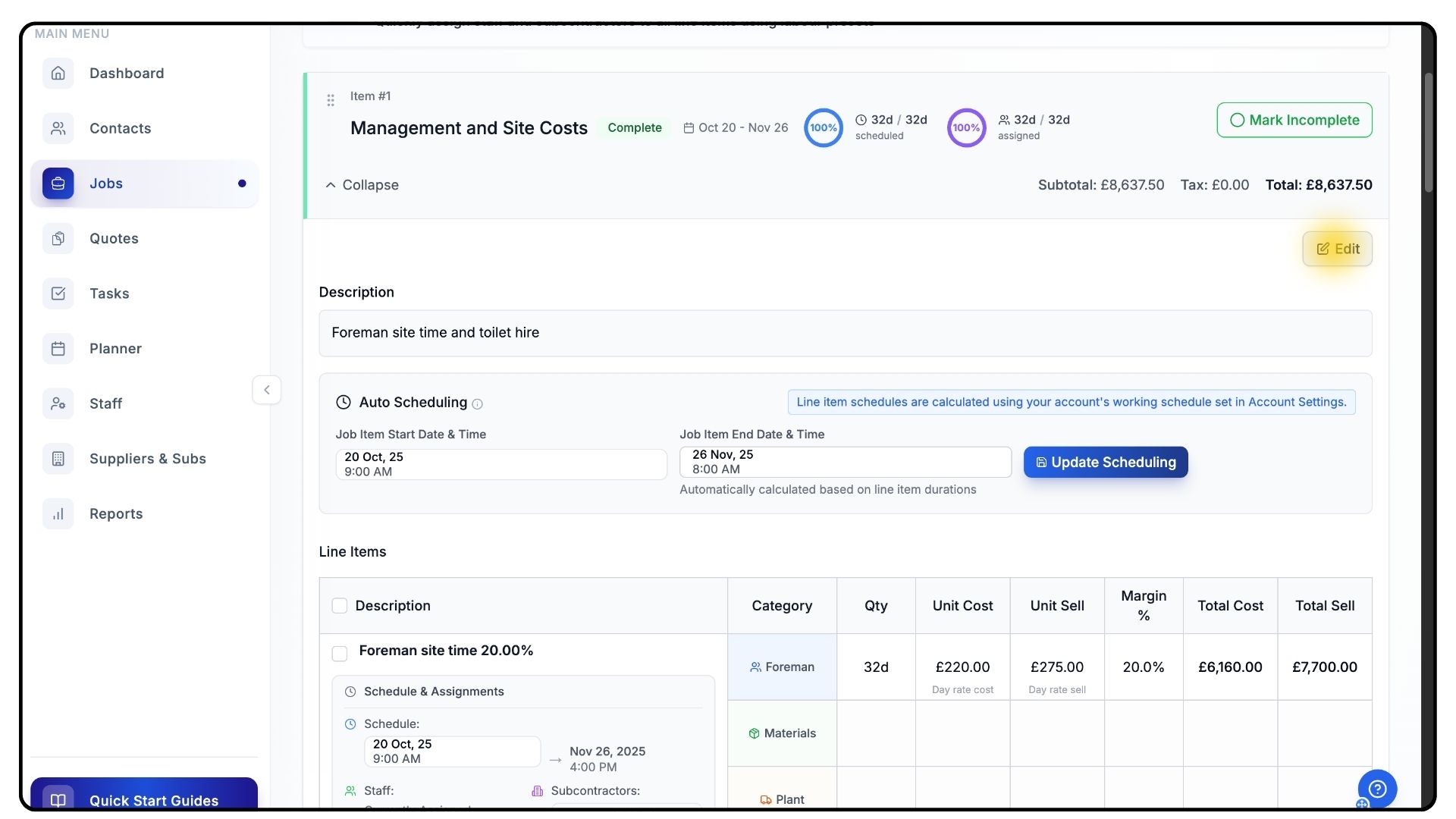The height and width of the screenshot is (819, 1456).
Task: Click the Suppliers & Subs building icon
Action: (x=58, y=459)
